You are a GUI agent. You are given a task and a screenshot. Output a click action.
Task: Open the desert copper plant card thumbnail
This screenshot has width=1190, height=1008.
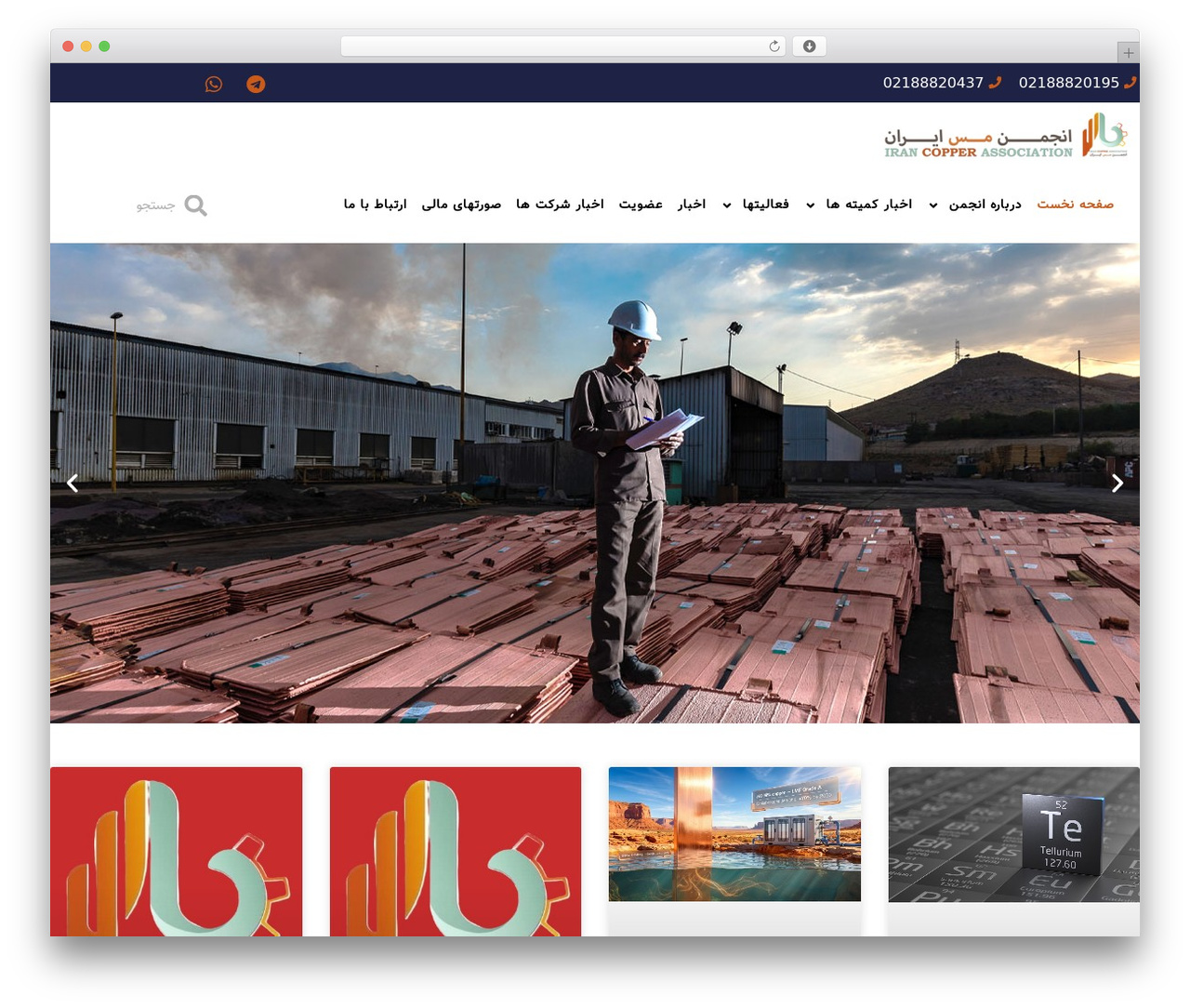pyautogui.click(x=734, y=834)
